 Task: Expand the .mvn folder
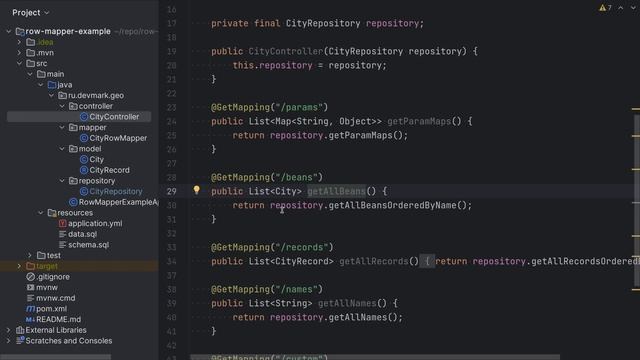click(19, 53)
